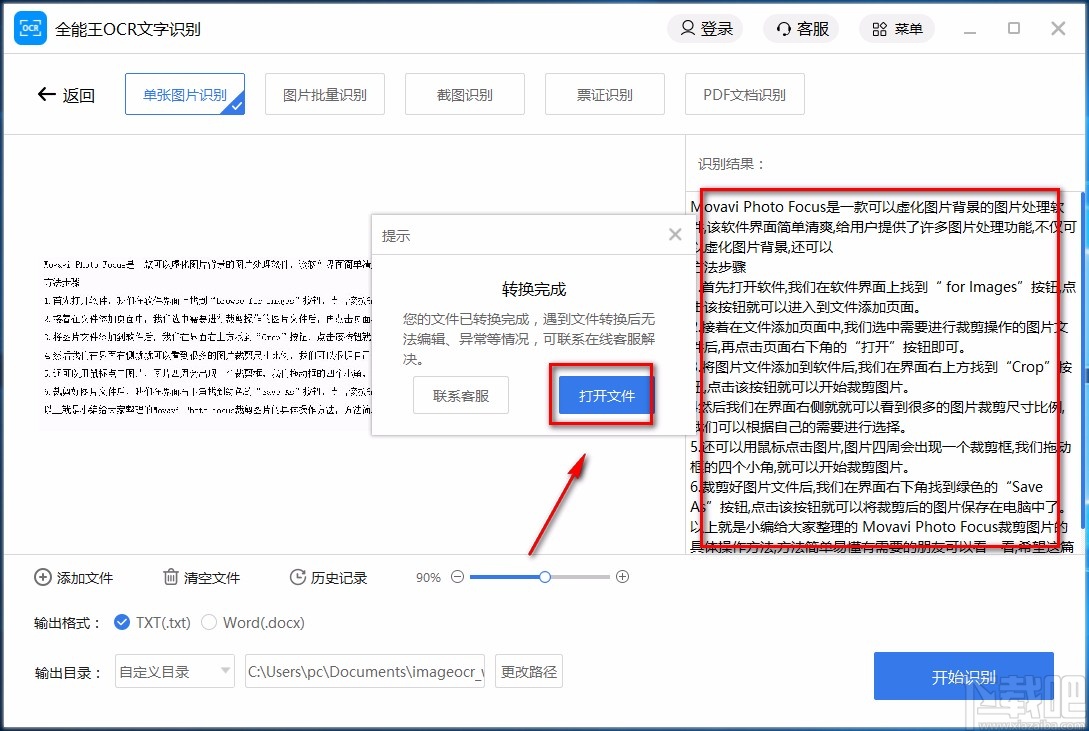Screen dimensions: 1089x731
Task: Click the trash icon to clear files
Action: [x=170, y=578]
